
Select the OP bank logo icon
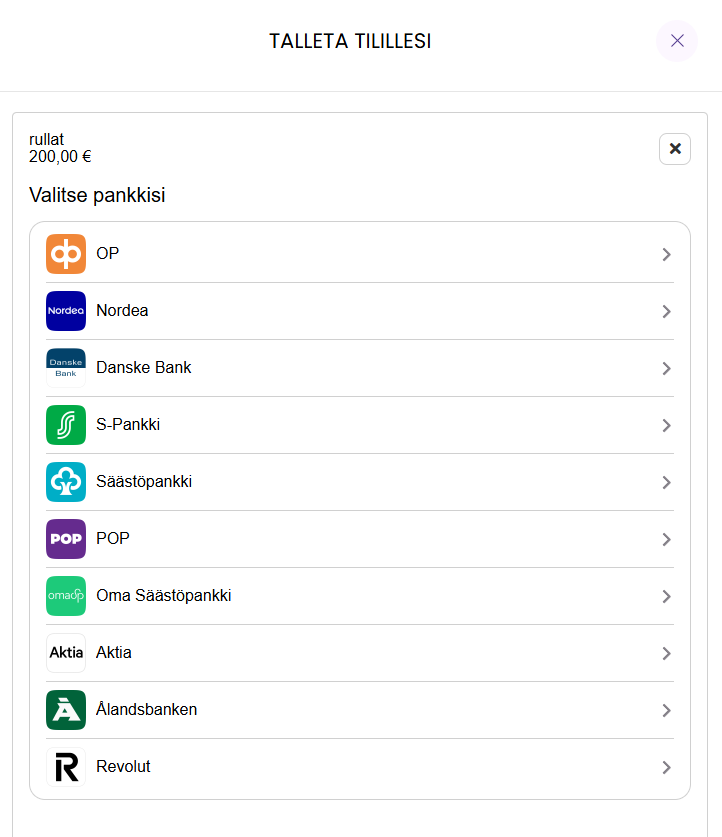[65, 254]
